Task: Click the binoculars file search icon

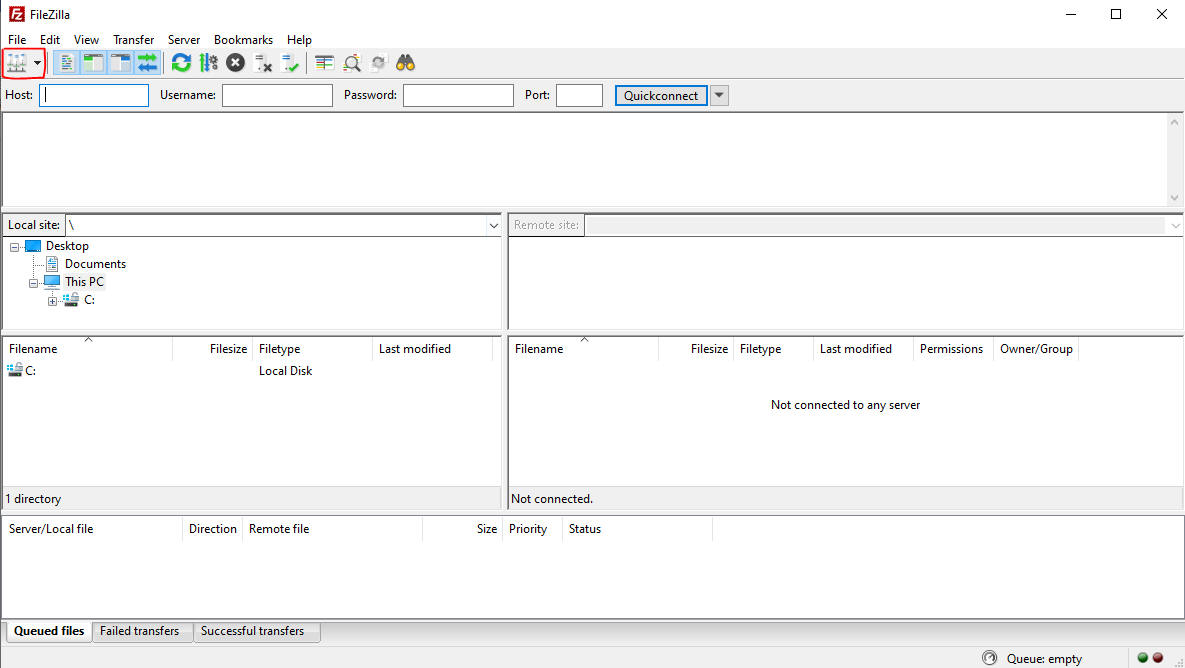Action: (x=405, y=63)
